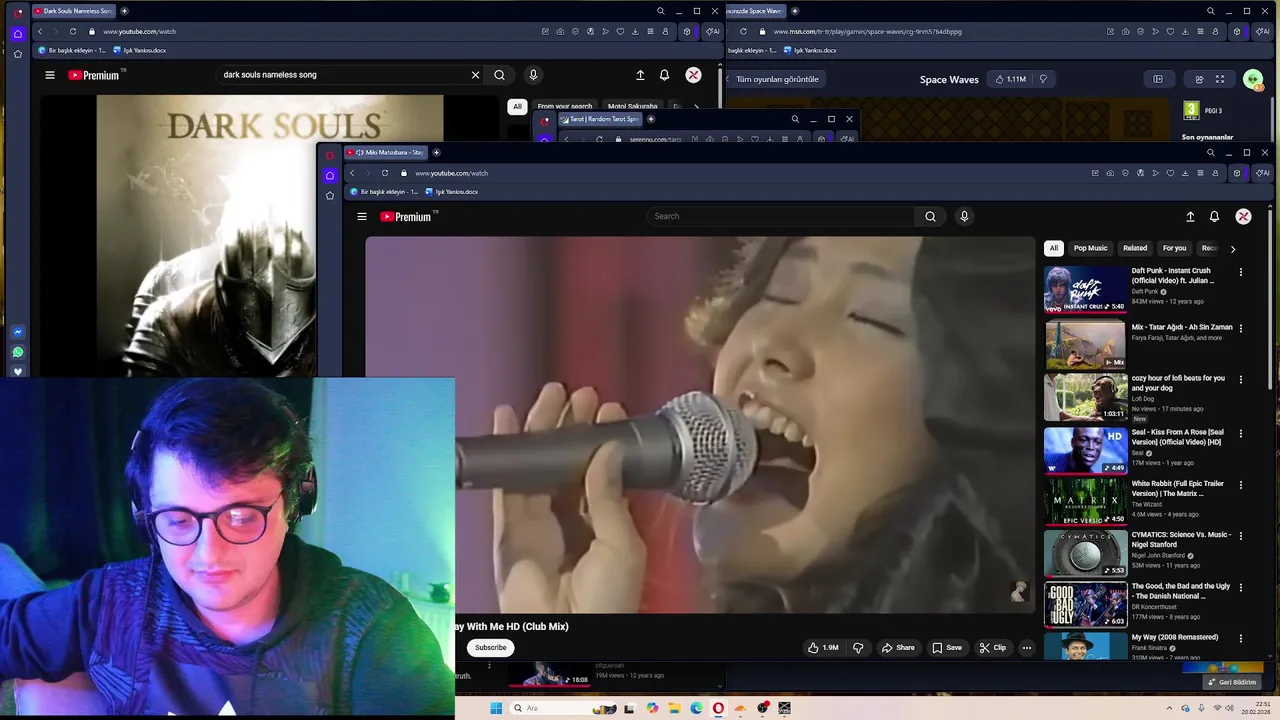Viewport: 1280px width, 720px height.
Task: Open Mix - Tatar Ağıdı video title
Action: (1182, 327)
